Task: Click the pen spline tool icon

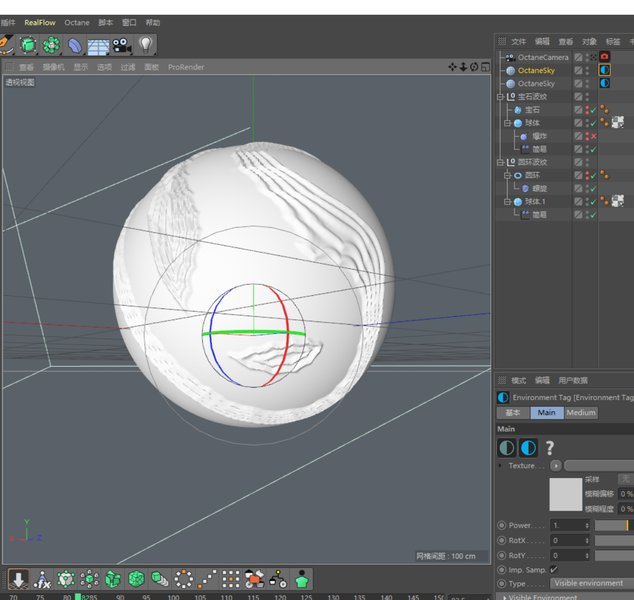Action: [6, 44]
